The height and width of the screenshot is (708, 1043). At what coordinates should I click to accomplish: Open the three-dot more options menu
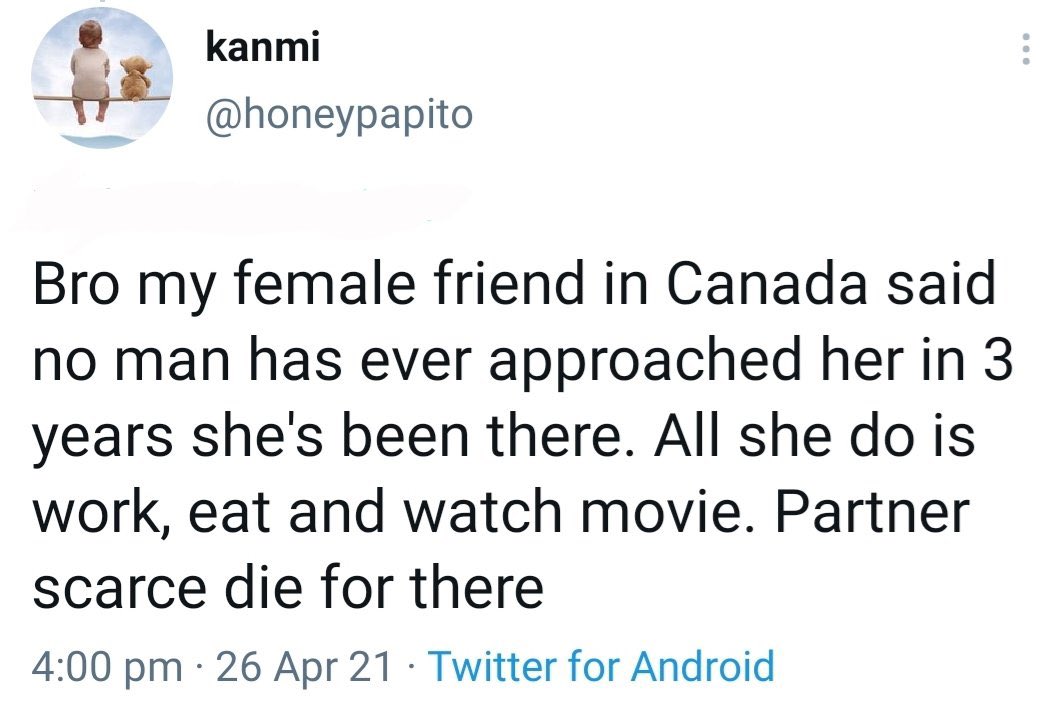pos(1026,49)
